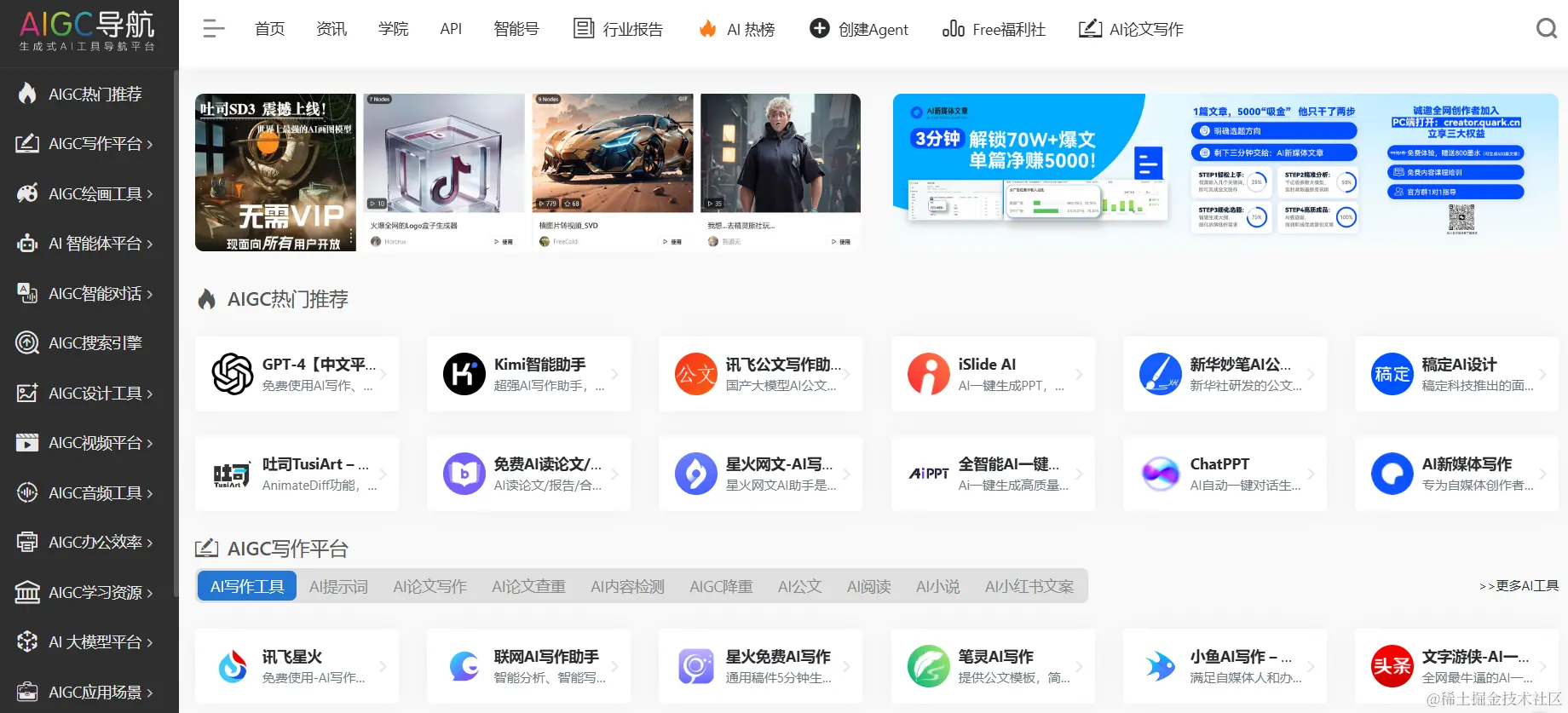Click the 讯飞星火 flame logo icon
The image size is (1568, 713).
pyautogui.click(x=233, y=666)
